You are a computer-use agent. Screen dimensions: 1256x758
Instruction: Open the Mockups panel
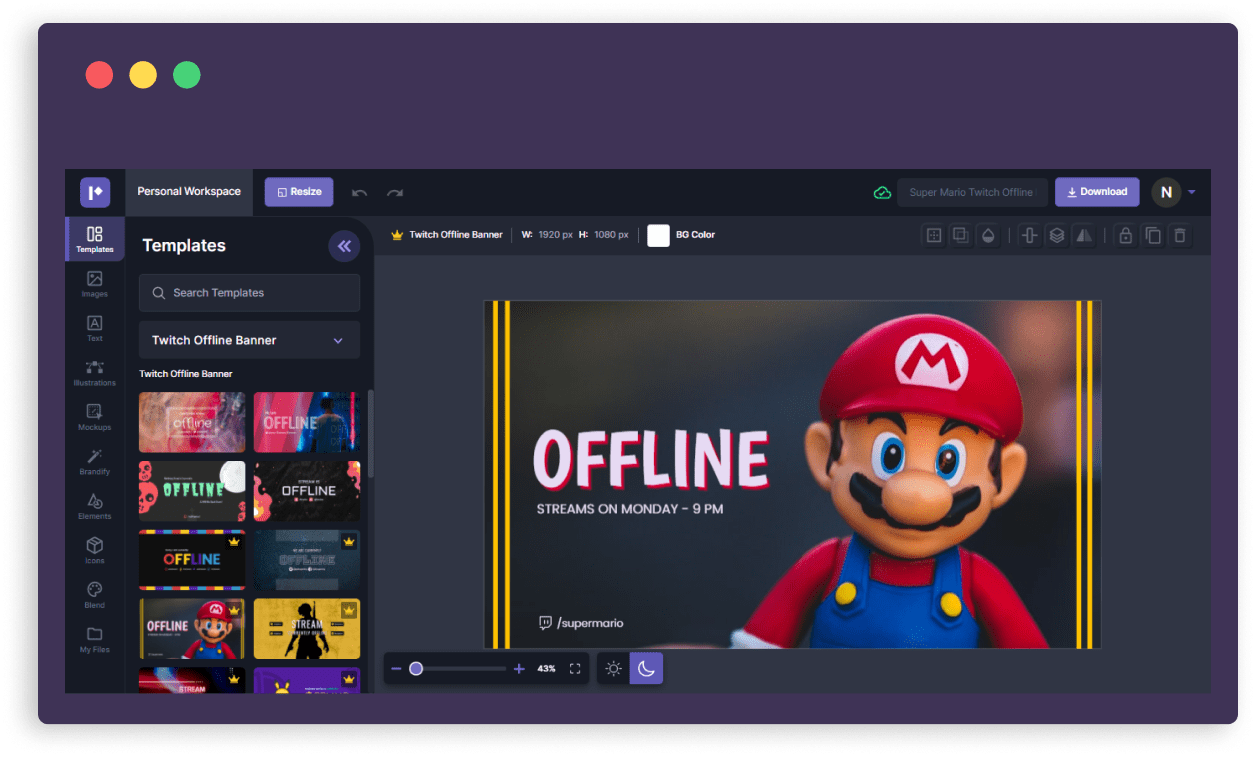(94, 417)
